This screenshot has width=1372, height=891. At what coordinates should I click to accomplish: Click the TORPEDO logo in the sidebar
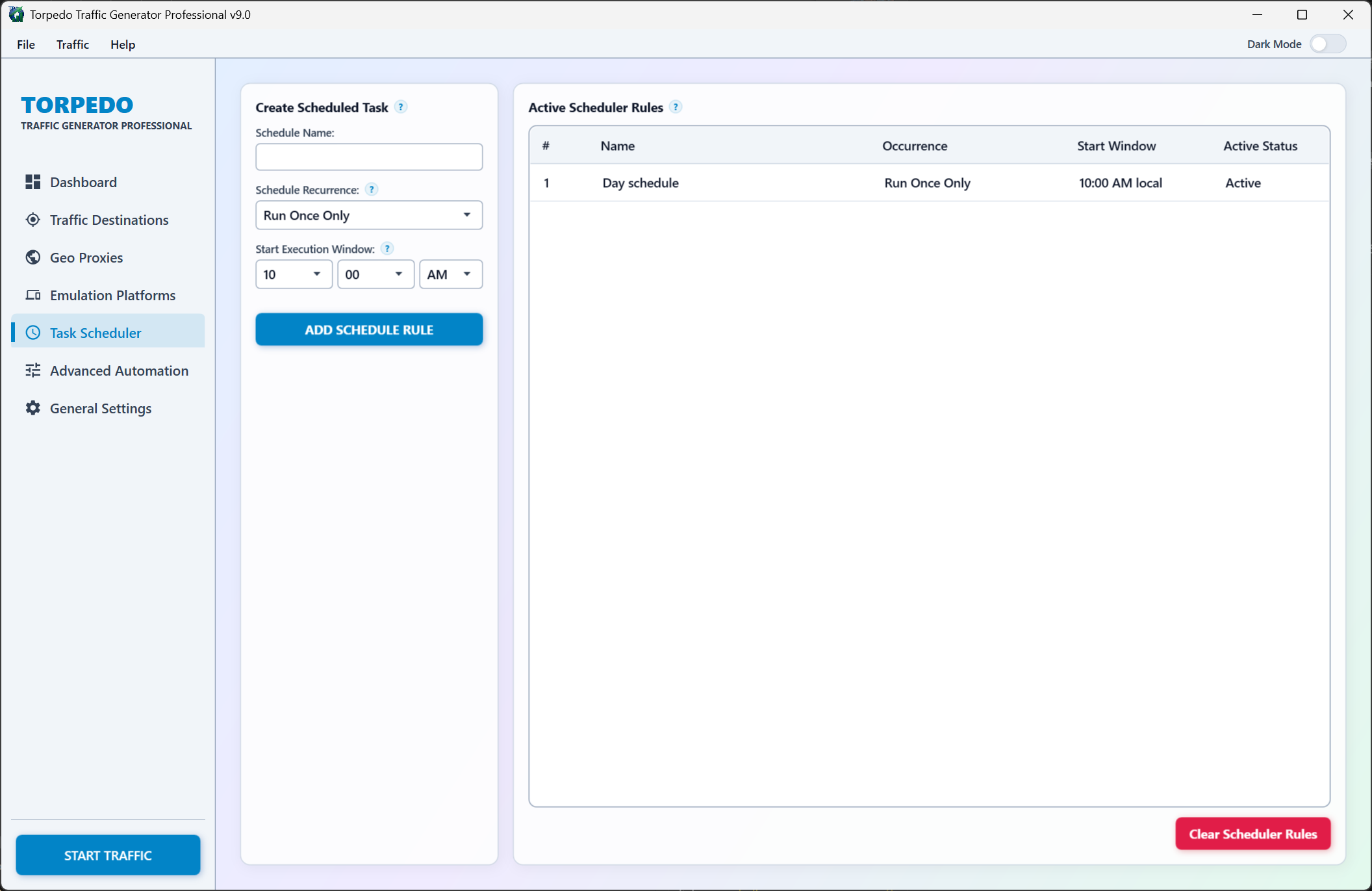tap(77, 105)
